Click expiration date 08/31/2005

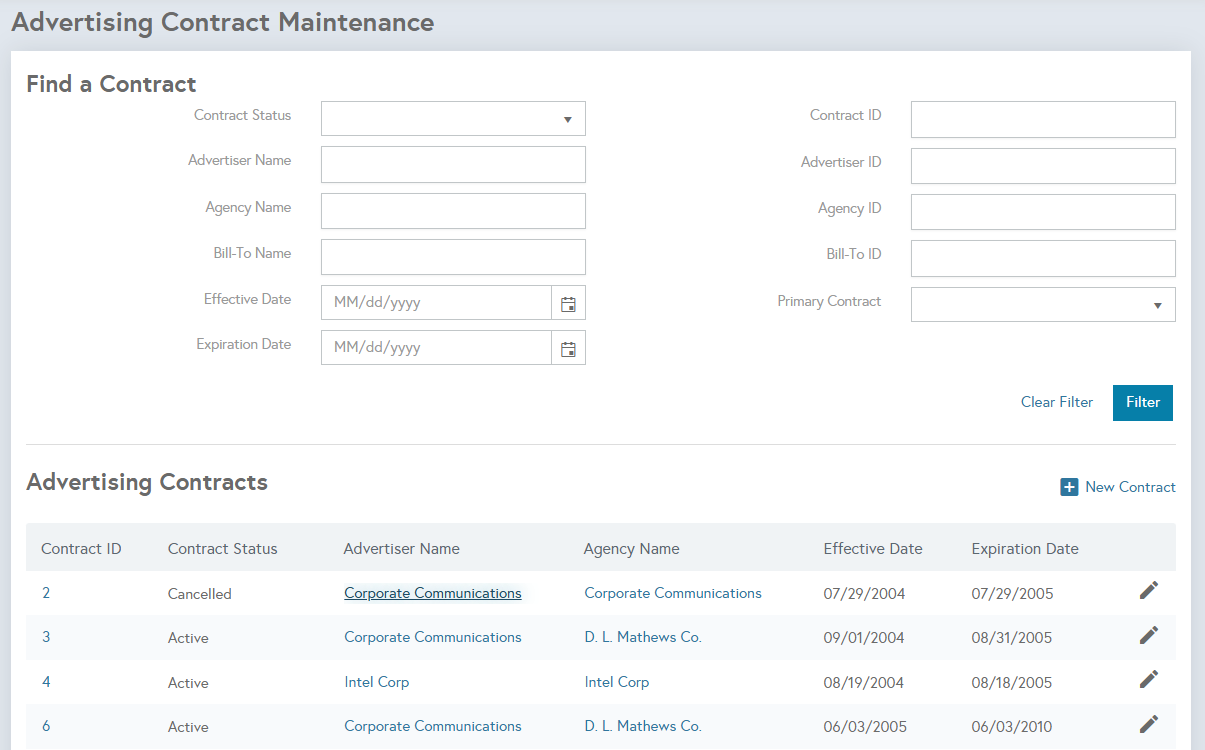[x=1012, y=638]
